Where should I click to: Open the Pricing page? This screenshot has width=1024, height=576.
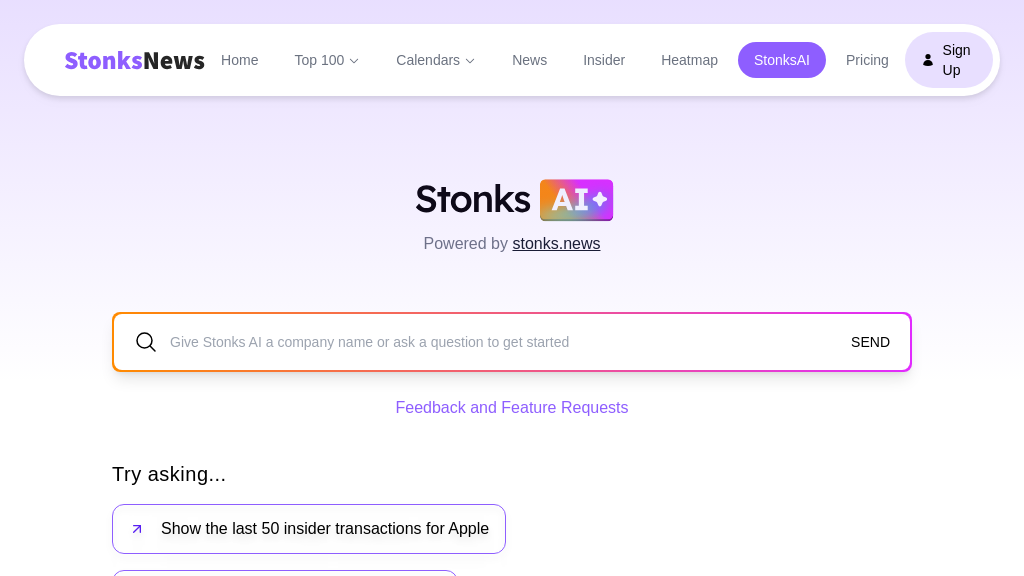pyautogui.click(x=867, y=60)
